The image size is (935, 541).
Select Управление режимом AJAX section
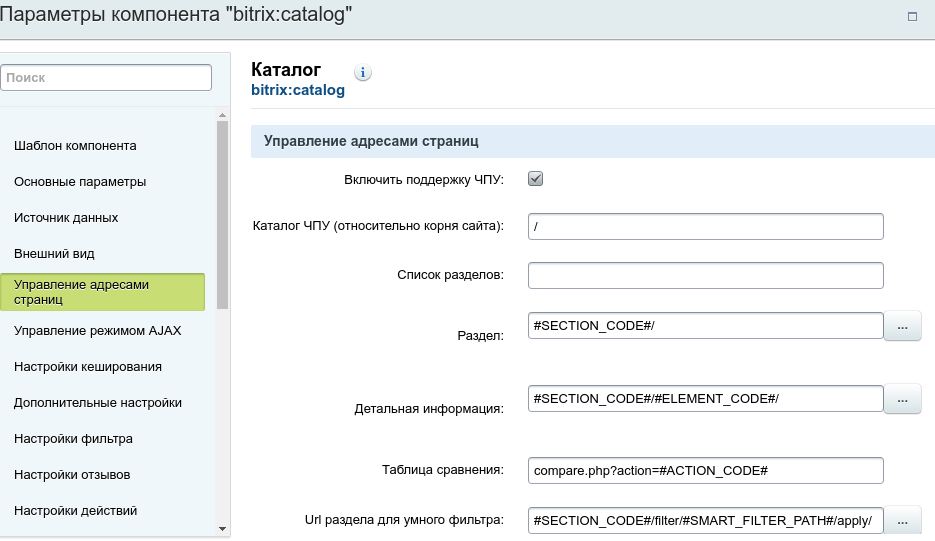[x=97, y=330]
